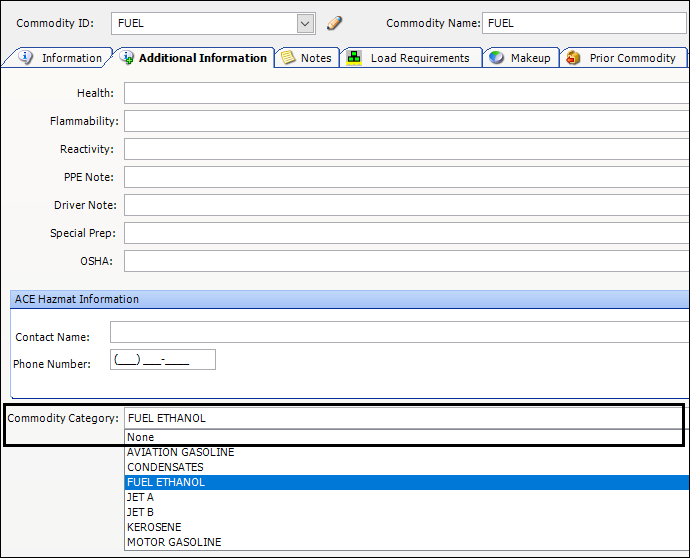Click the Phone Number masked field

[x=163, y=360]
